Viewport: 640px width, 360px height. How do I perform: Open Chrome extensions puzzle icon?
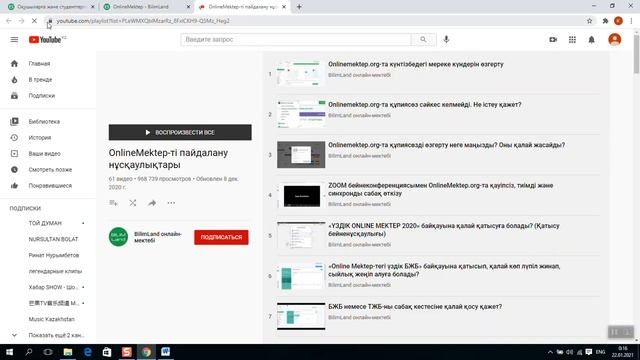[x=605, y=21]
